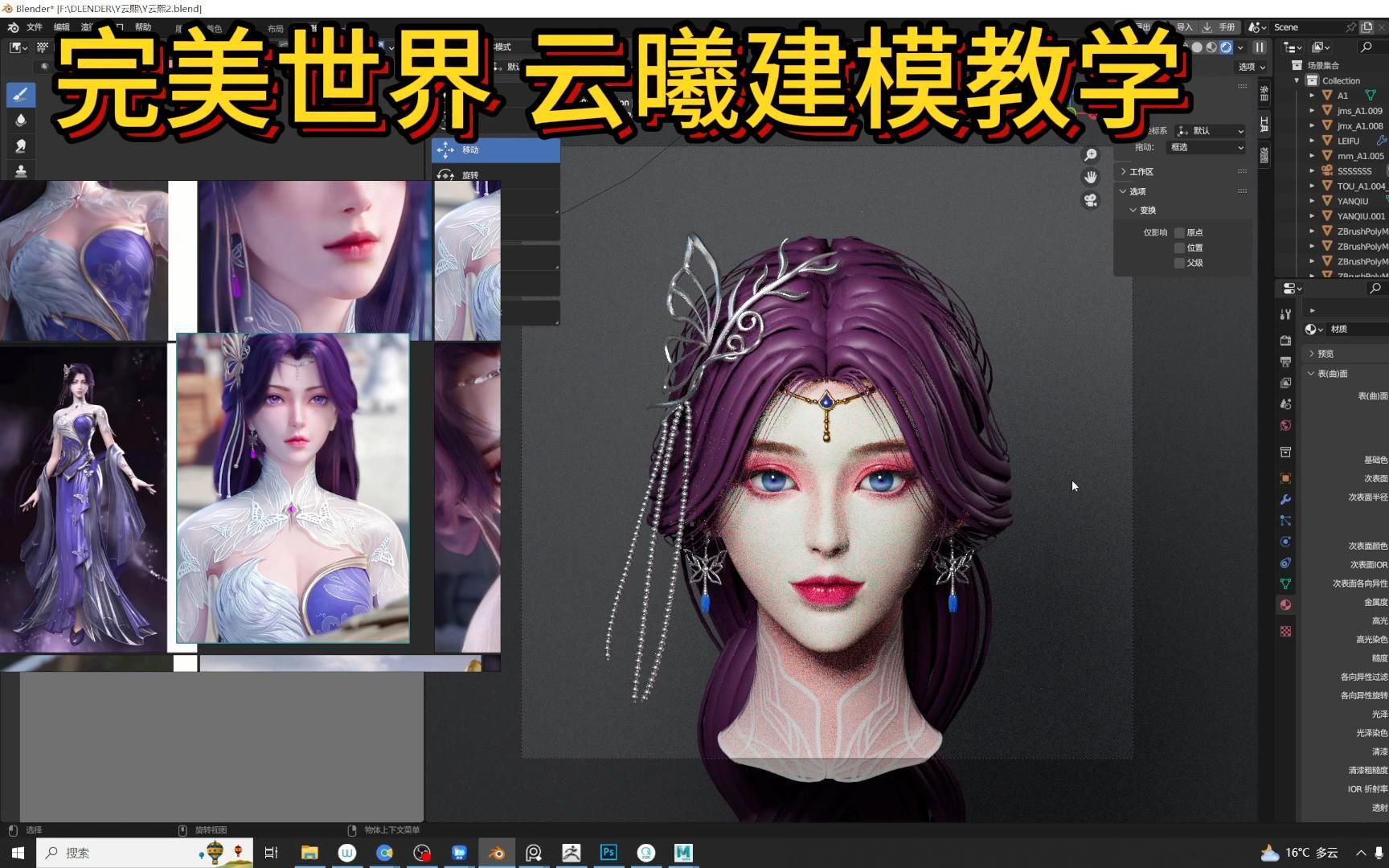
Task: Select the SSSSSSS camera in outliner
Action: point(1354,171)
